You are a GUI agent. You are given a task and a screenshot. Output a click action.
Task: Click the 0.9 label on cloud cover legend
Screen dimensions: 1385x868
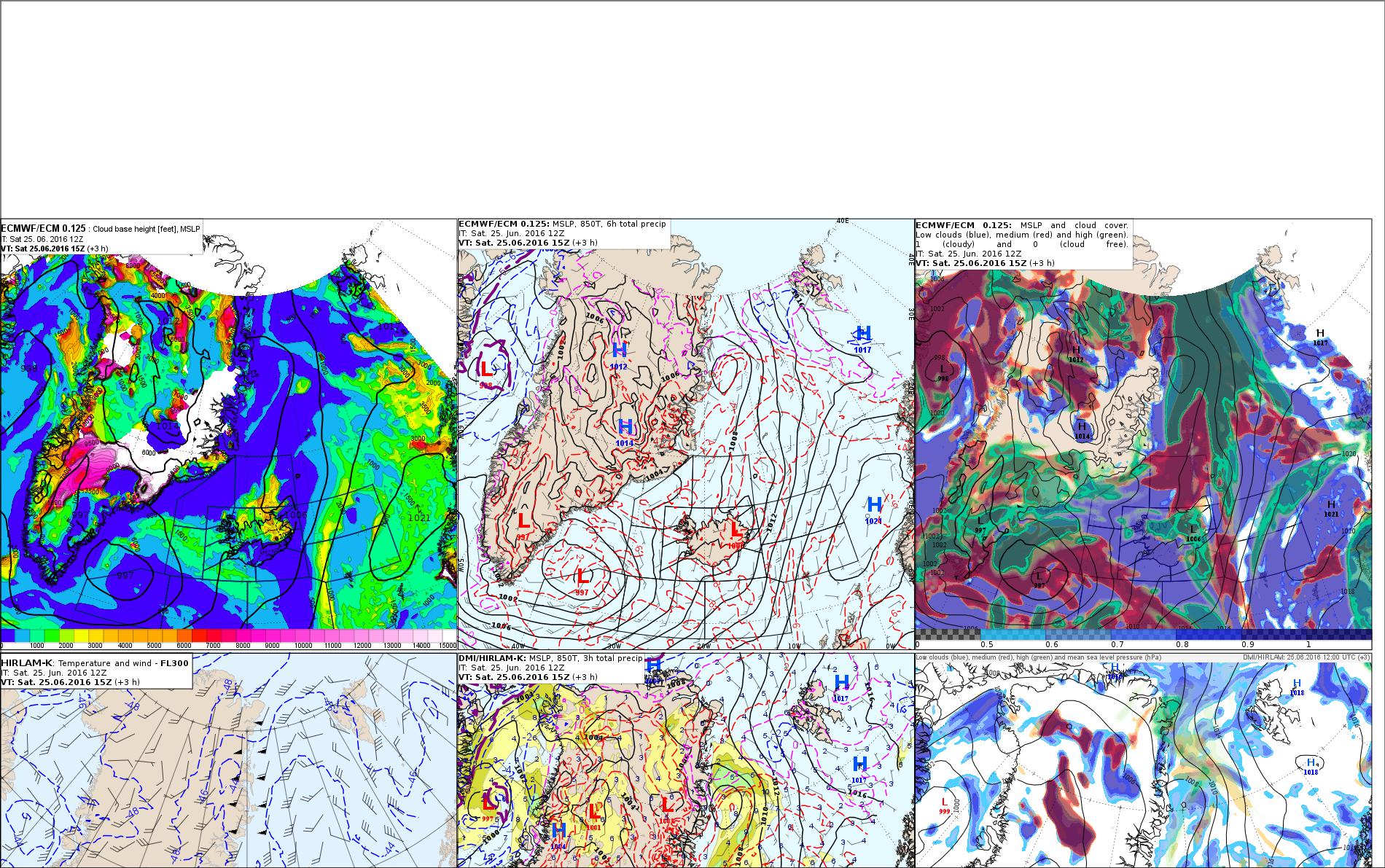pyautogui.click(x=1248, y=644)
